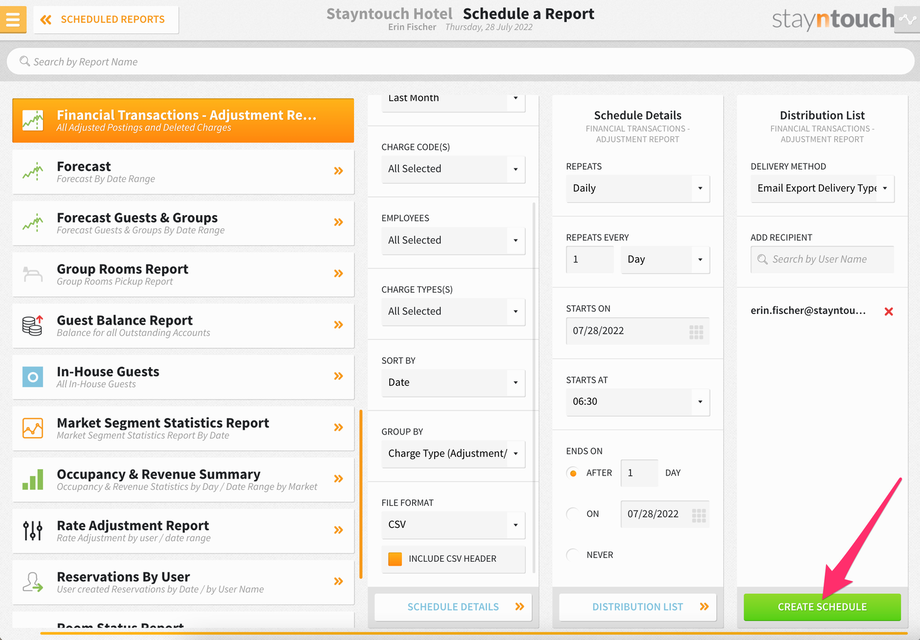
Task: Select the Forecast report row
Action: (x=183, y=172)
